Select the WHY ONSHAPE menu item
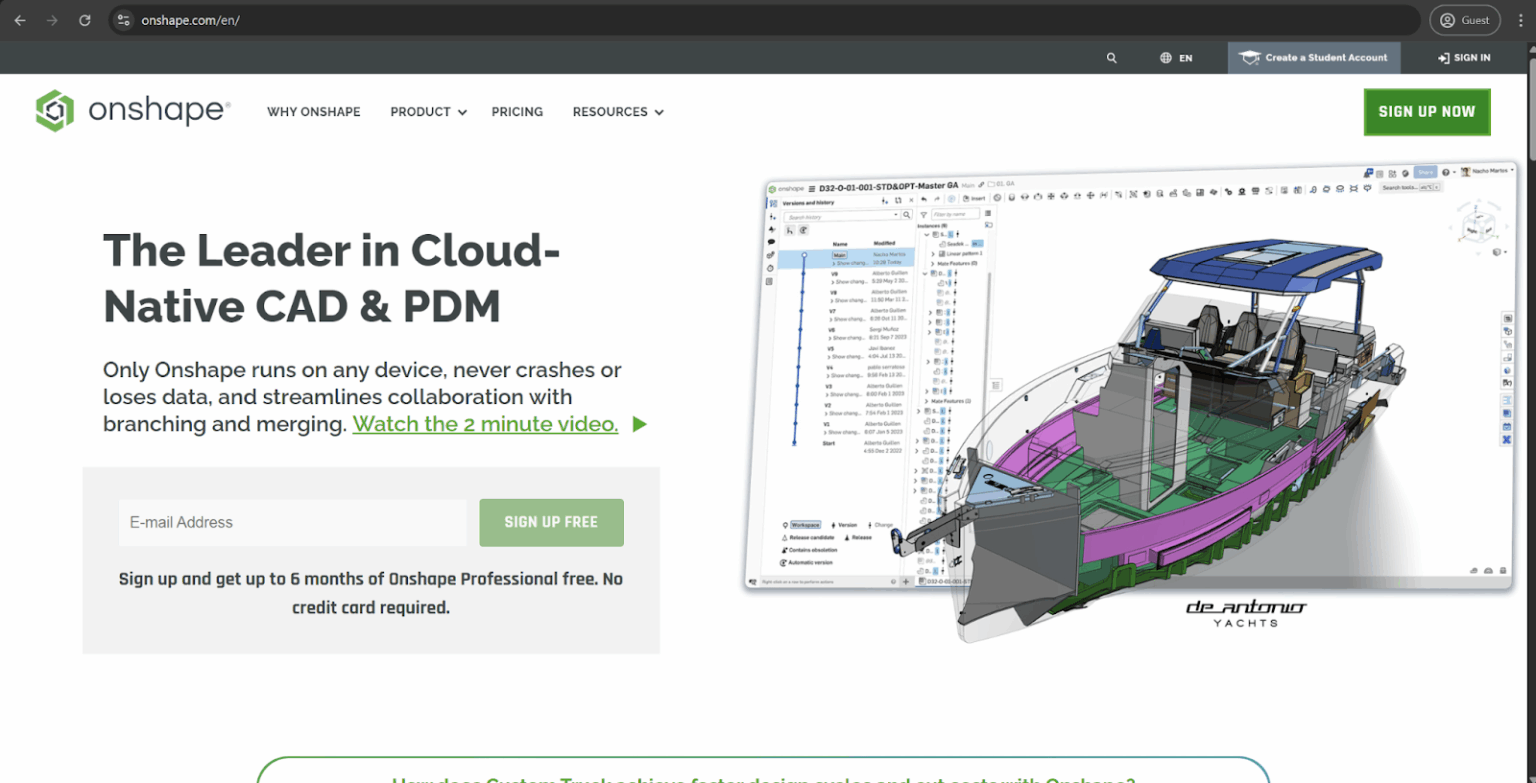1536x783 pixels. pos(313,112)
